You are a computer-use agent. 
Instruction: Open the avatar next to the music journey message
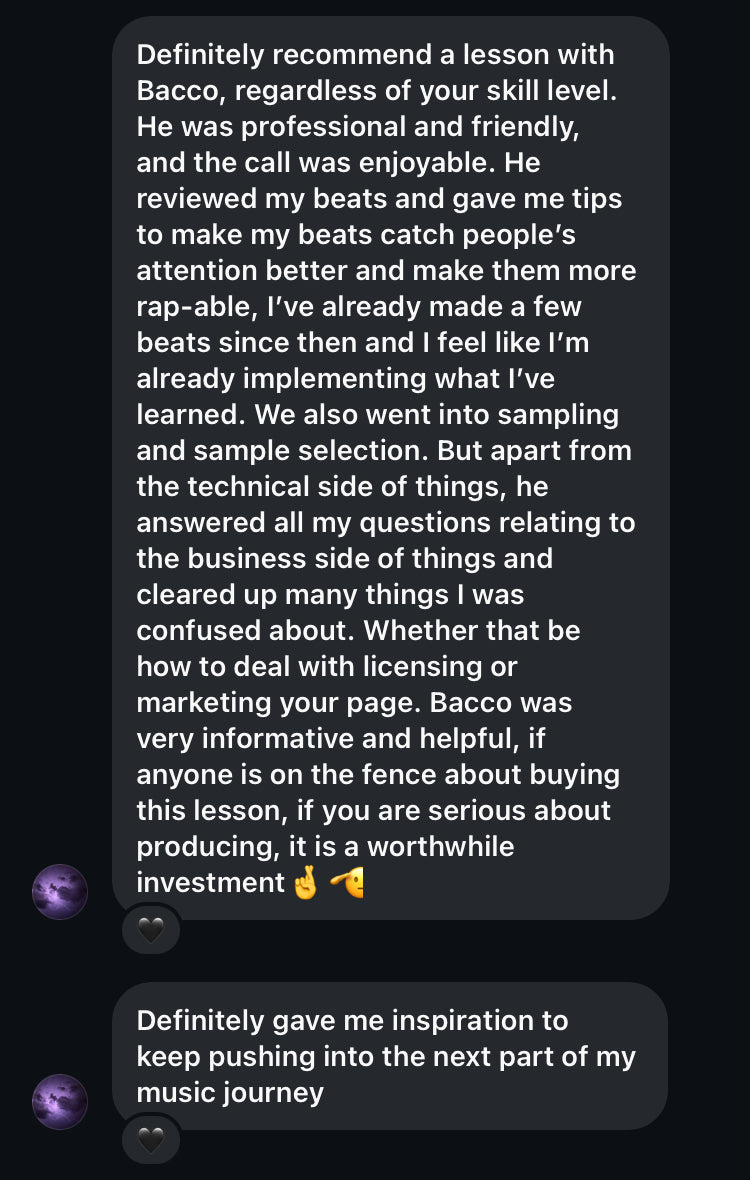click(60, 1102)
